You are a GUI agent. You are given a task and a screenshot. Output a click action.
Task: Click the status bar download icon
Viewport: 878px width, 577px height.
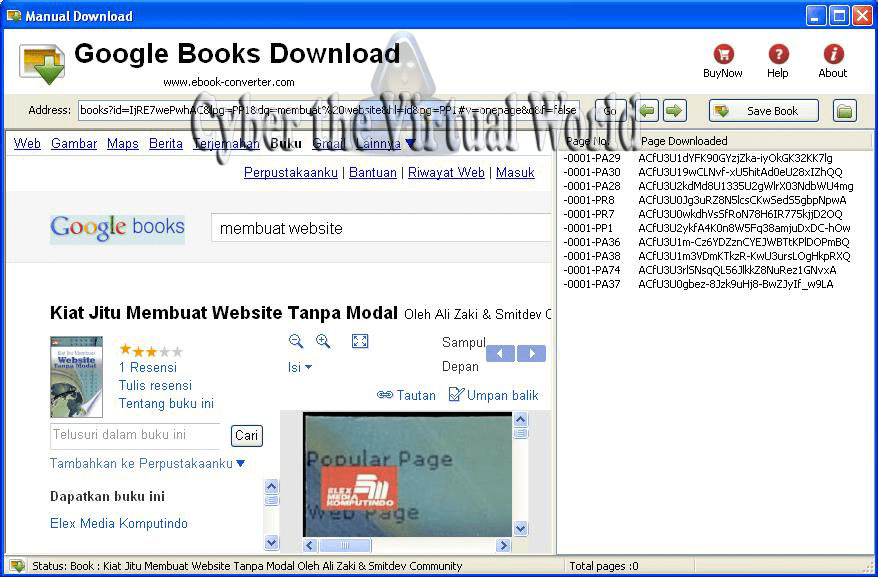[x=17, y=566]
